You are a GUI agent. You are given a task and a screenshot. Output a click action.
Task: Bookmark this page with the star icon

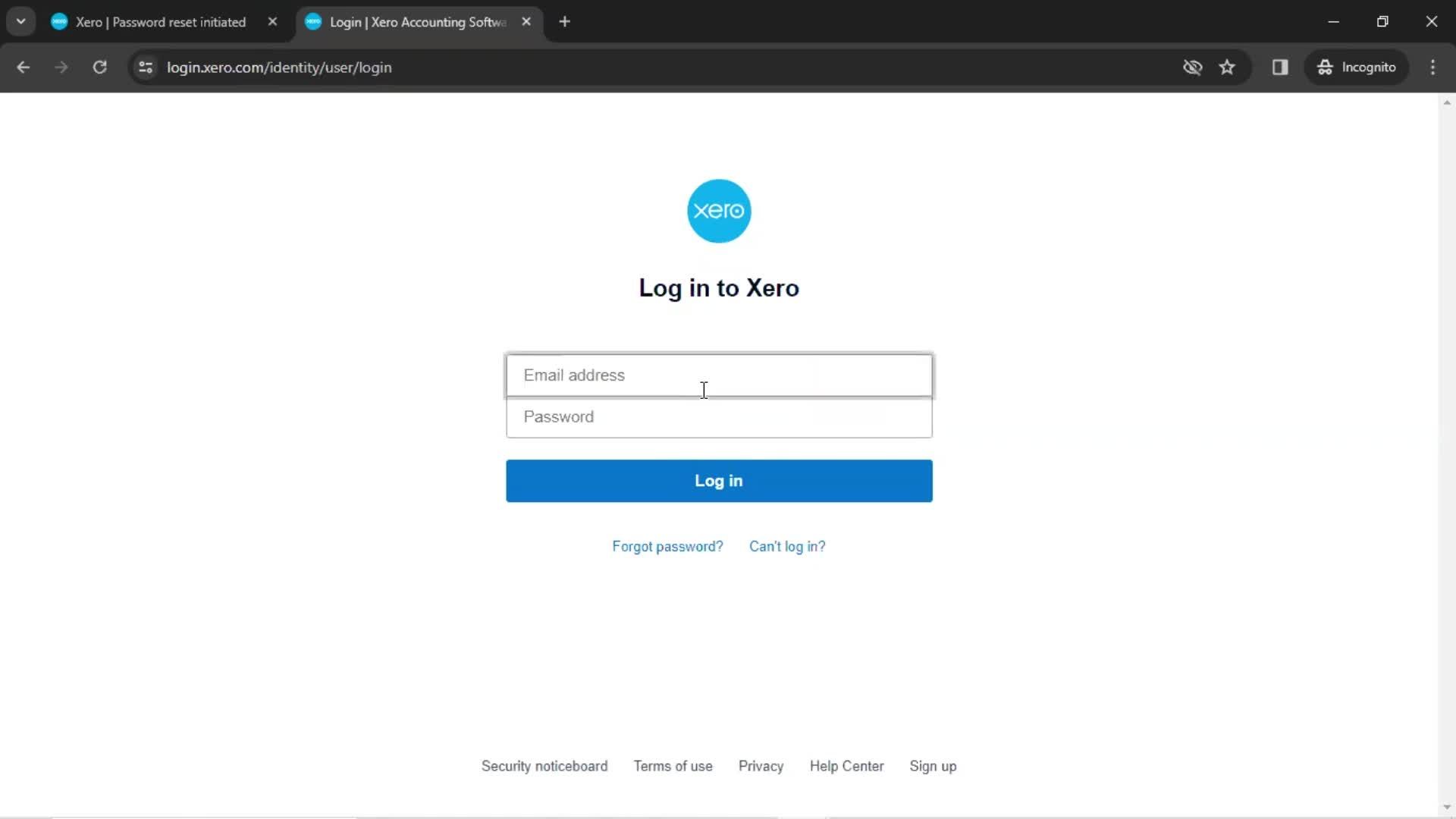1227,67
